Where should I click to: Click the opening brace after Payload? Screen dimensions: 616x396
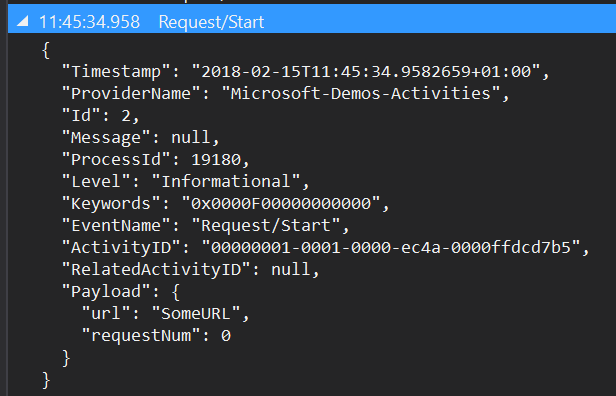click(176, 292)
